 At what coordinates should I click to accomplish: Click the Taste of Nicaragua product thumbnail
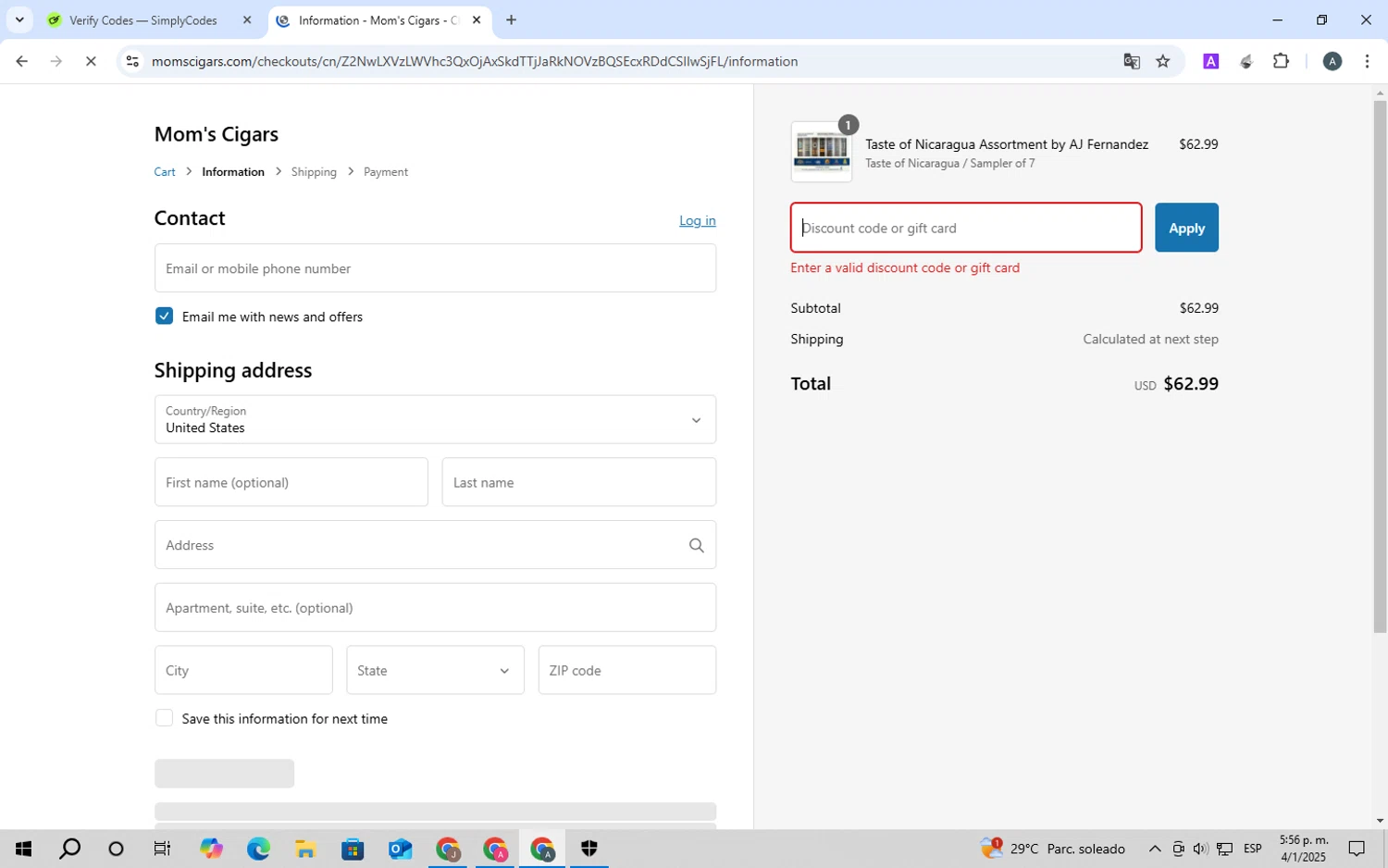pos(822,152)
